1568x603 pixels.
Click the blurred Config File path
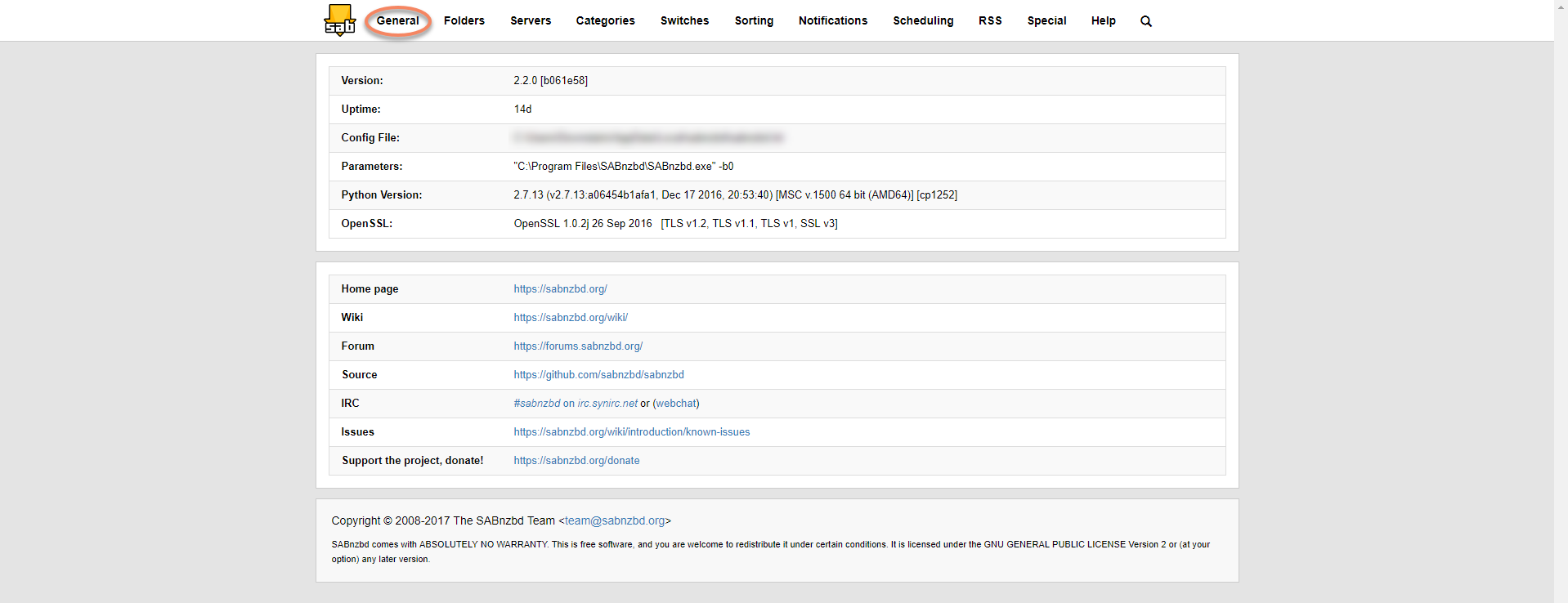648,138
